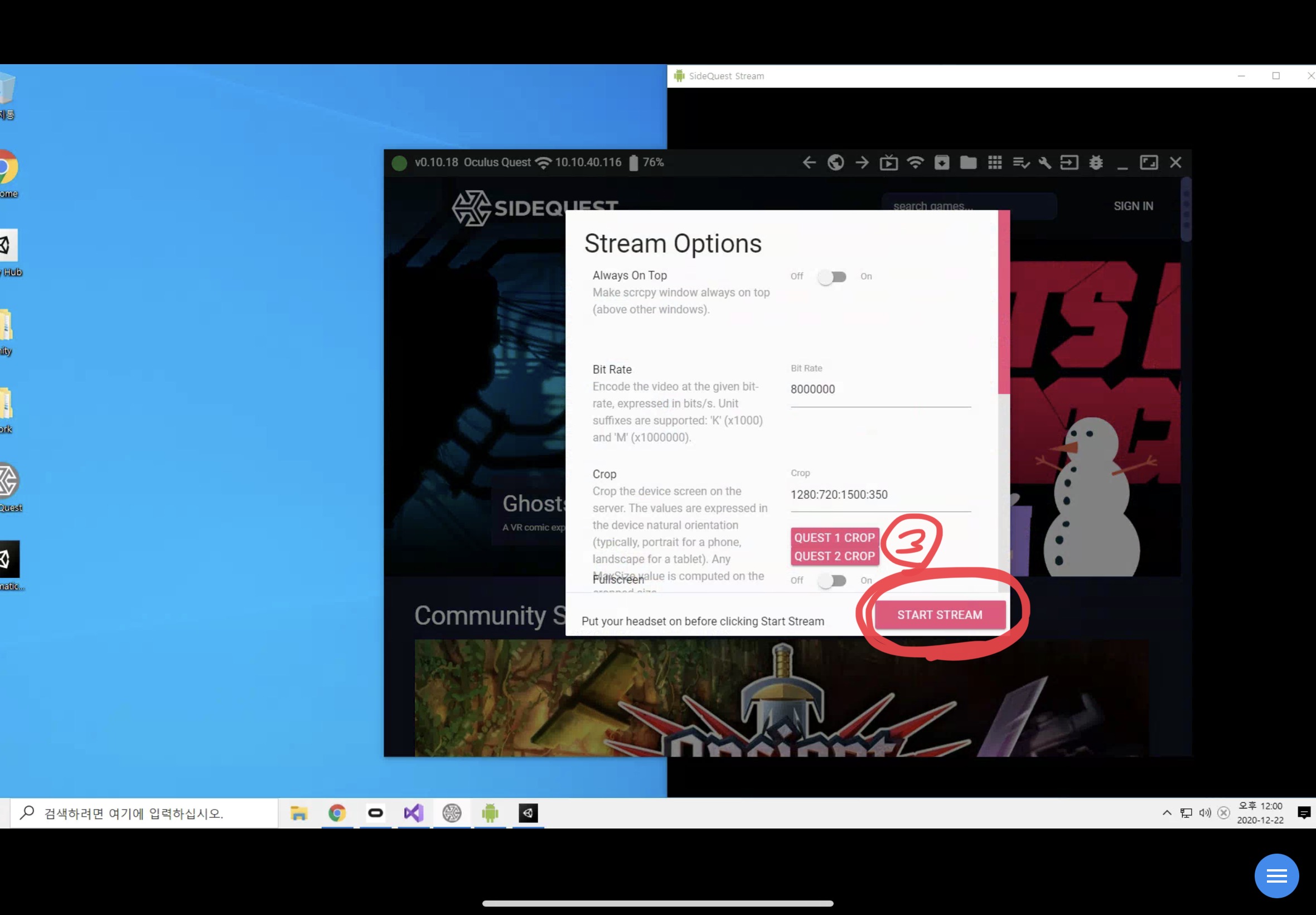Click the blue round menu button

pos(1276,875)
